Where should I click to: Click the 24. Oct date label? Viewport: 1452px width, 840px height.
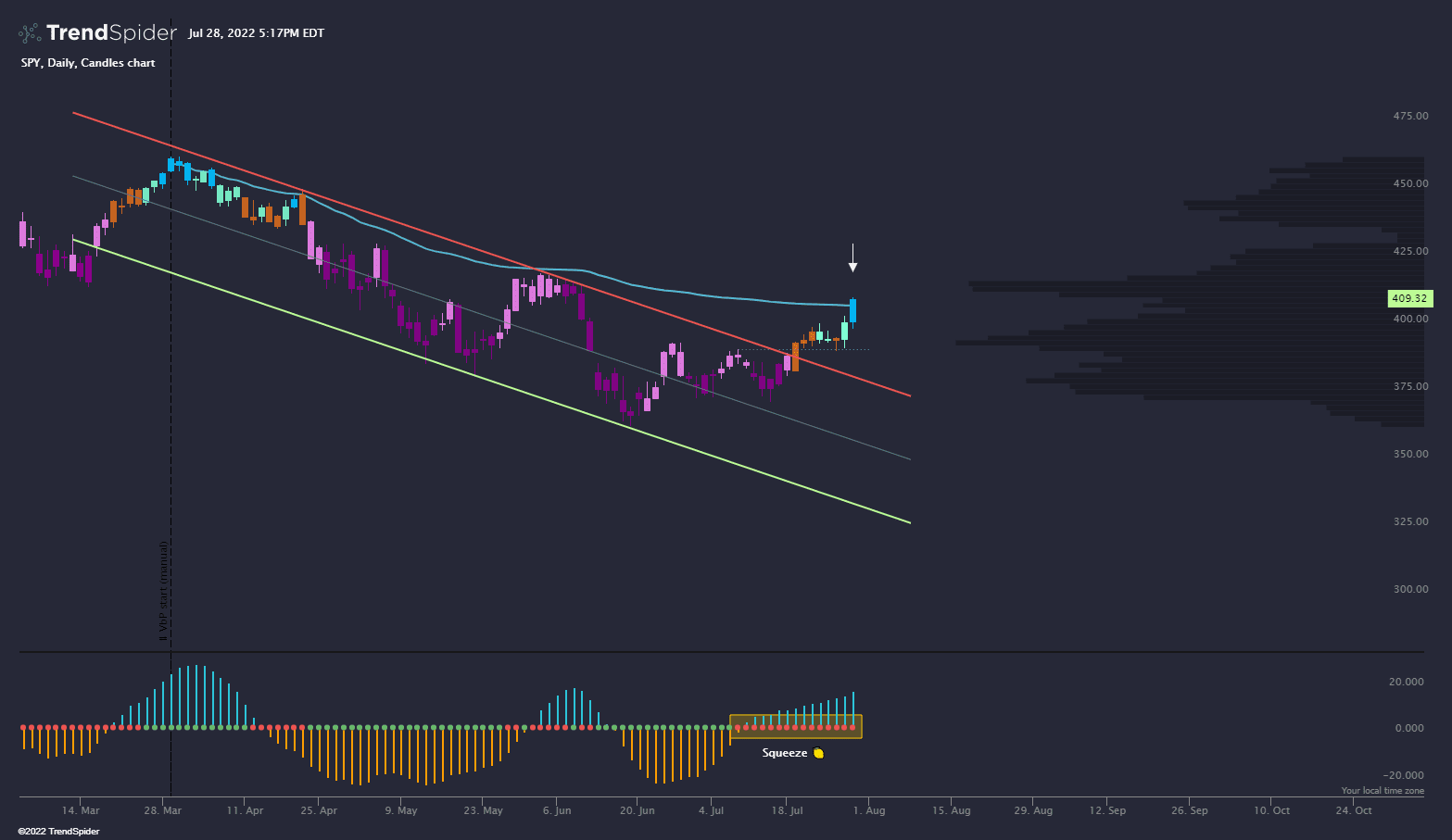[x=1353, y=810]
